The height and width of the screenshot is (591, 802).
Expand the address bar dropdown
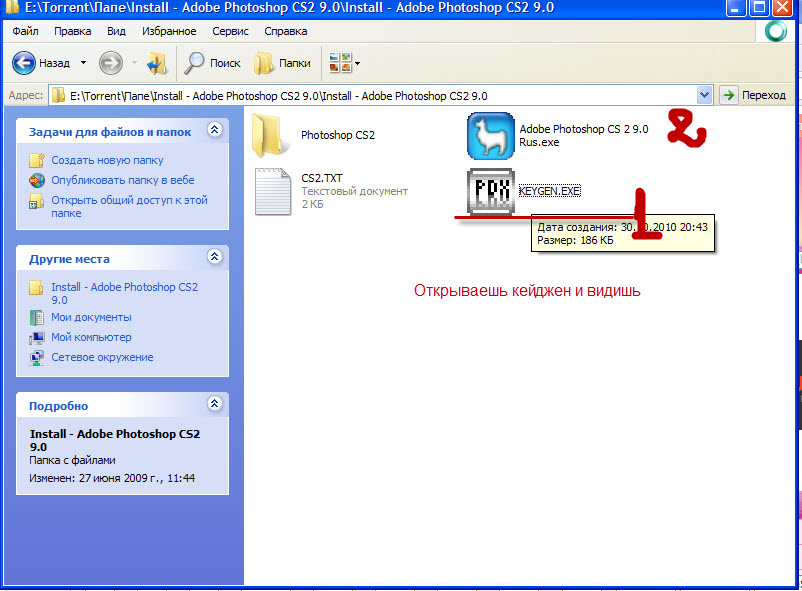point(705,95)
